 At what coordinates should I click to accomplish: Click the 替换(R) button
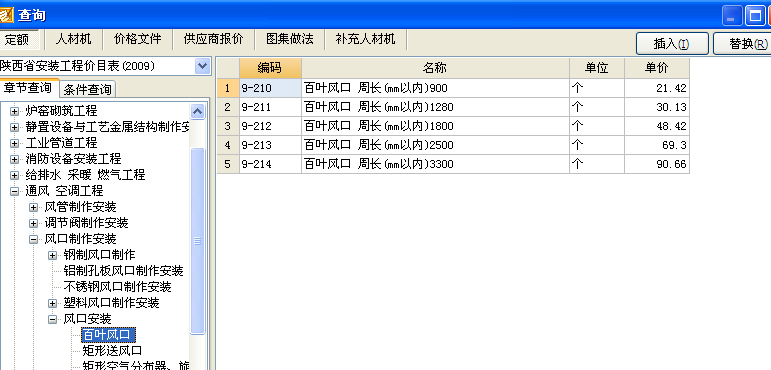pyautogui.click(x=743, y=44)
